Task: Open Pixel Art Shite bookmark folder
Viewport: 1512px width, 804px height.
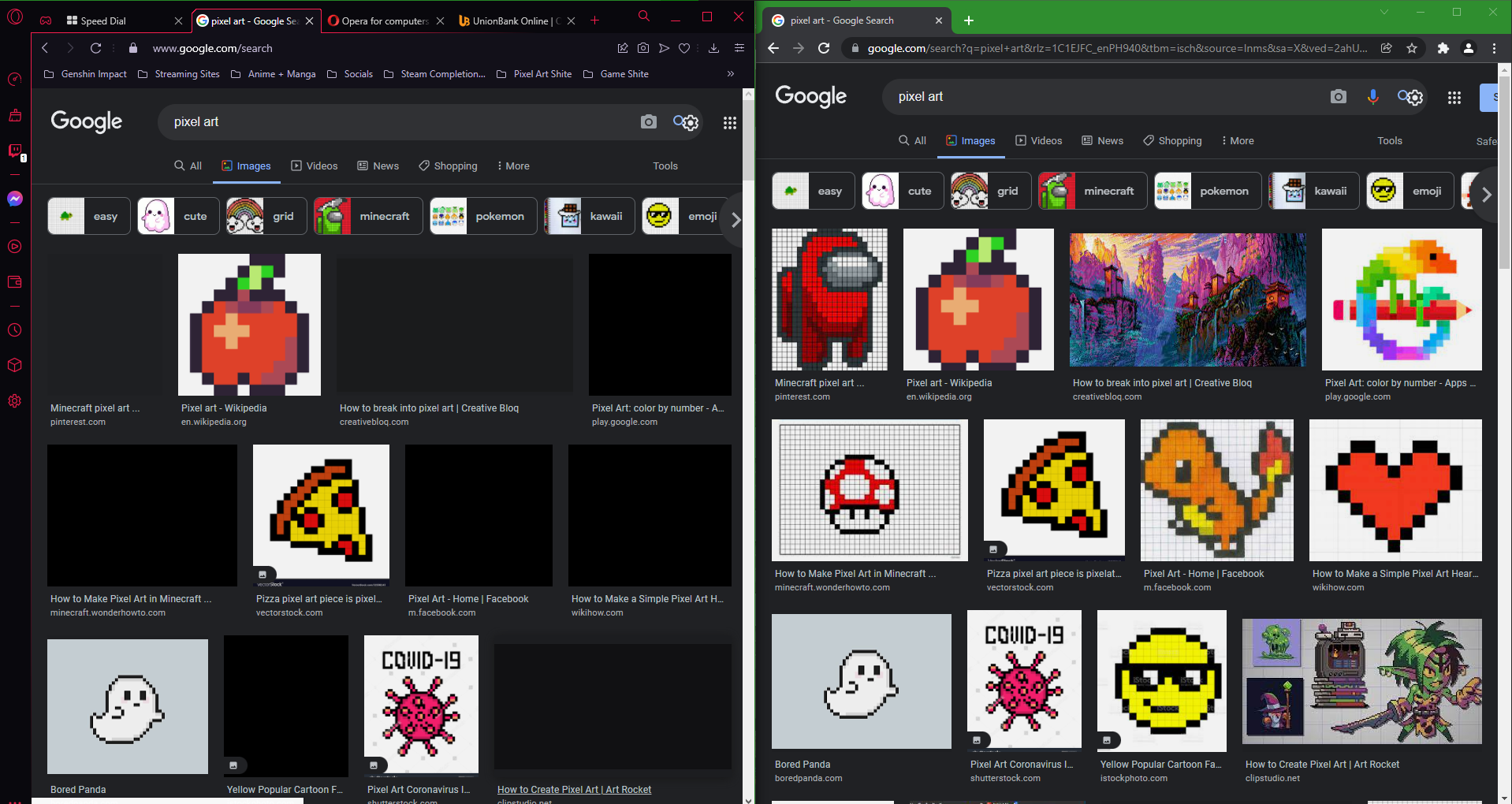Action: pyautogui.click(x=534, y=74)
